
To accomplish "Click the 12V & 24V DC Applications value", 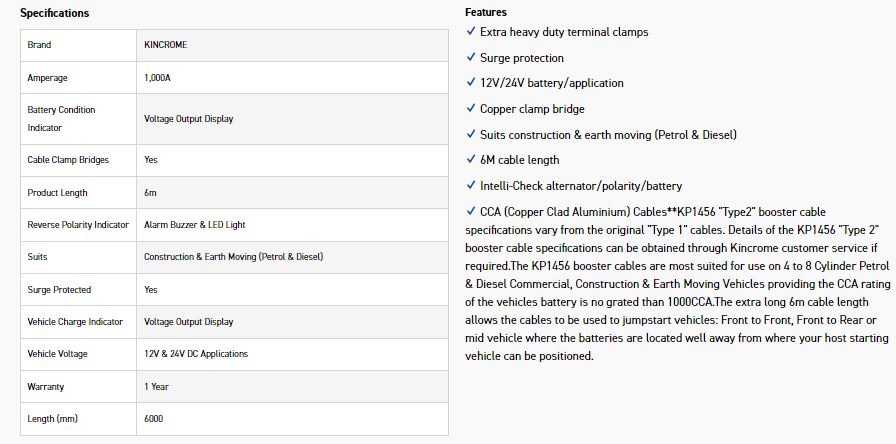I will pos(196,354).
